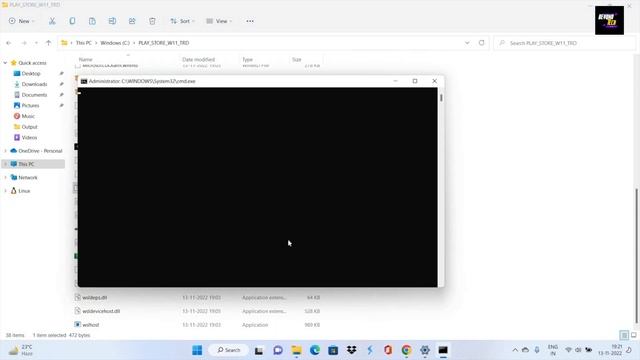The width and height of the screenshot is (640, 360).
Task: Go back with the back arrow
Action: tap(9, 43)
